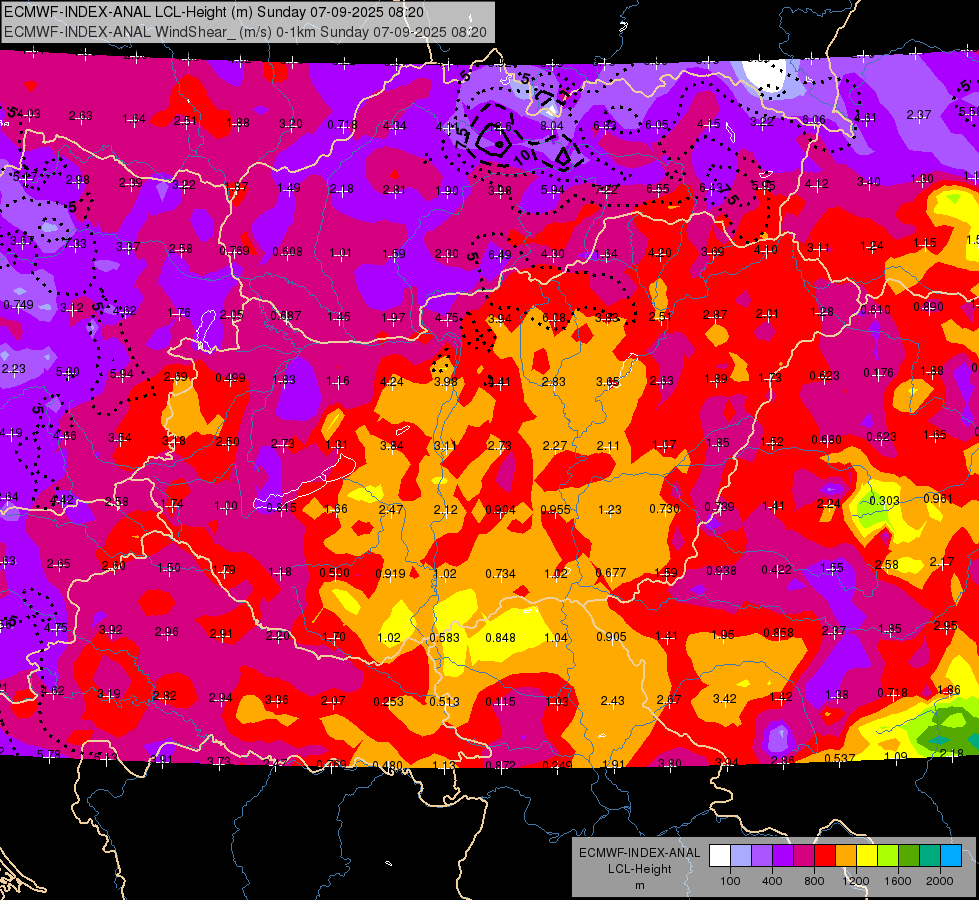Click the legend tick label 1600
Screen dimensions: 979x900
[898, 881]
